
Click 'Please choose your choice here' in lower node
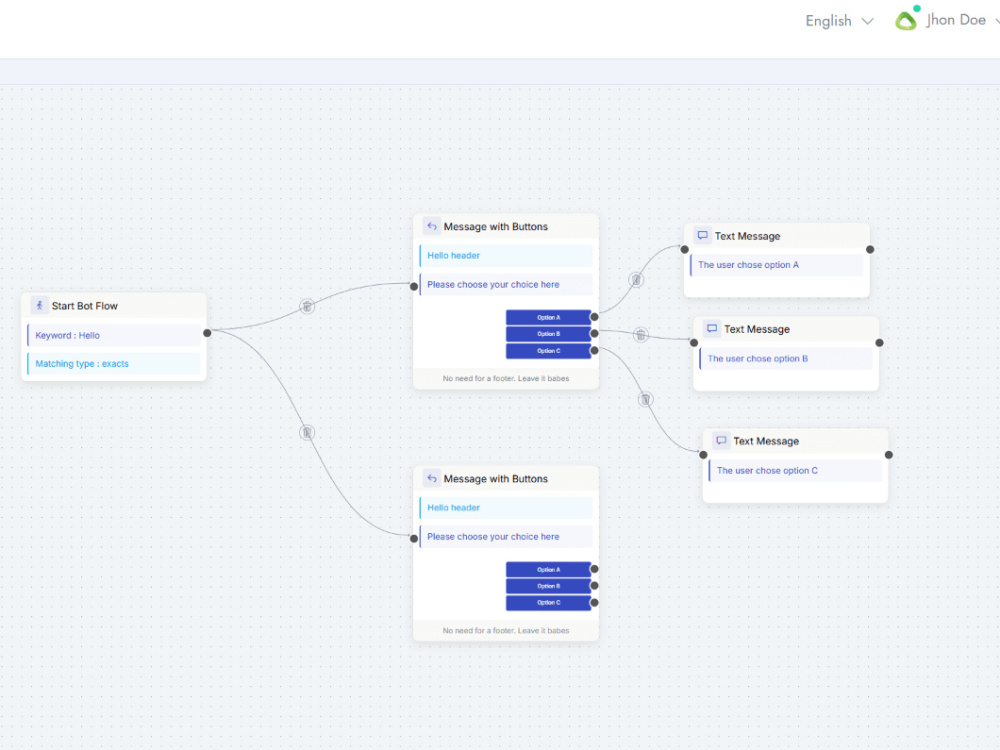[x=506, y=536]
